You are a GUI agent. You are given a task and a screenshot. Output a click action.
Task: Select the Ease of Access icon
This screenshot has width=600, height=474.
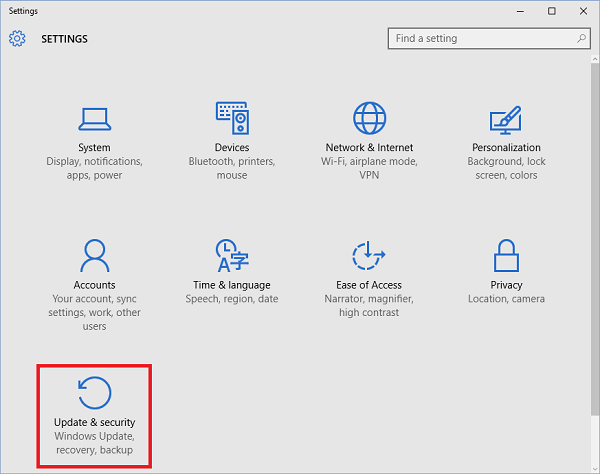click(369, 257)
